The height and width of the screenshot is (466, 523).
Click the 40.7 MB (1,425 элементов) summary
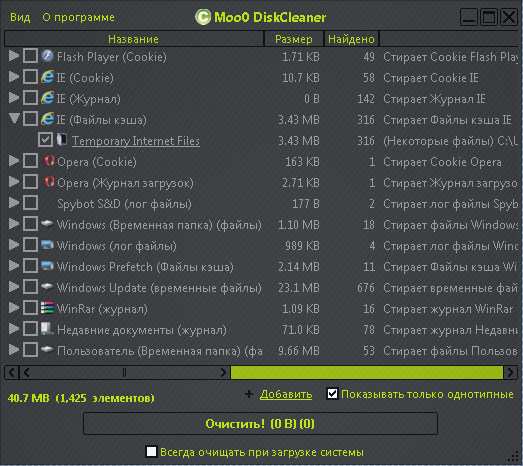pyautogui.click(x=81, y=398)
